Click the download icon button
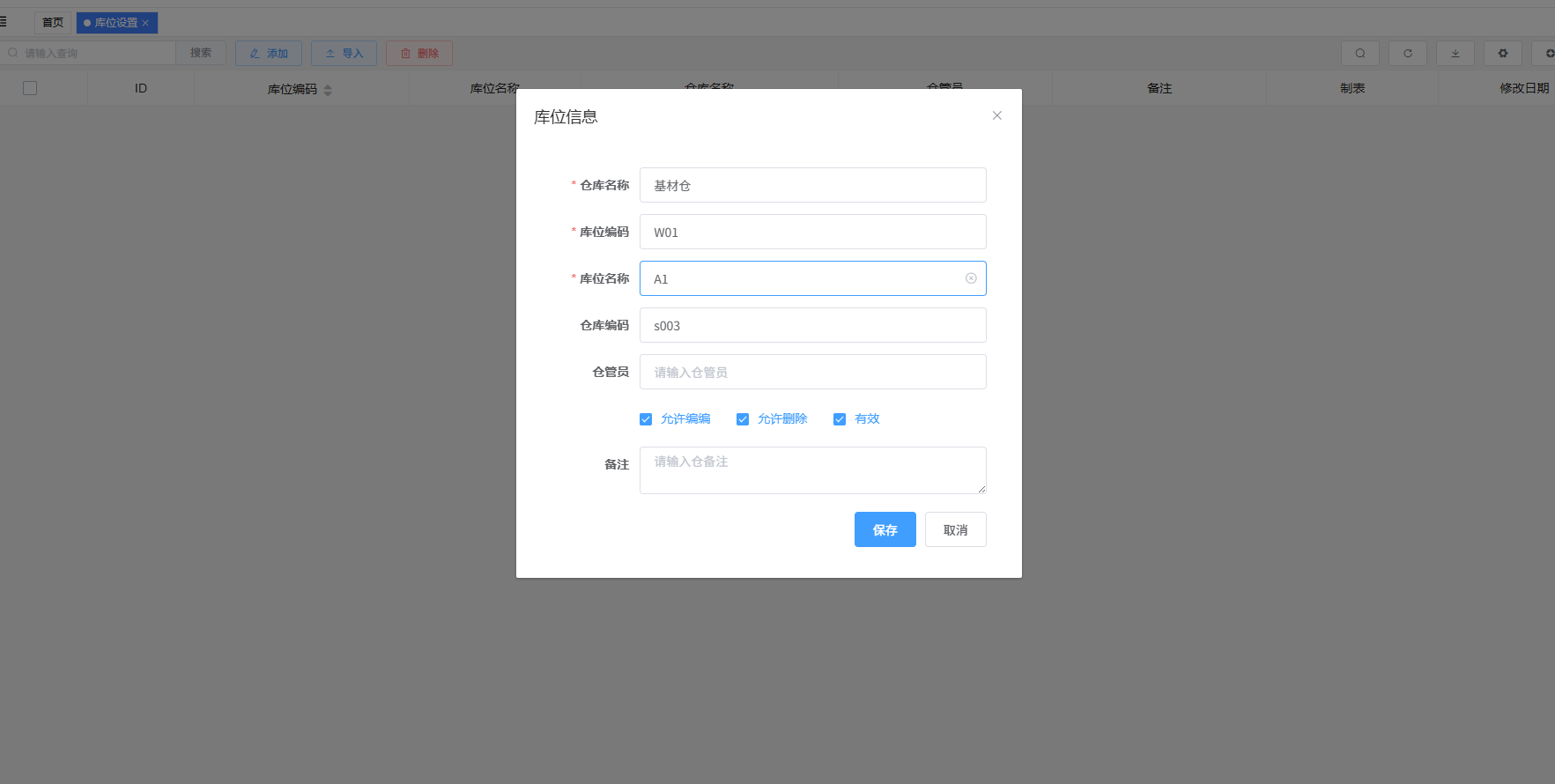Screen dimensions: 1555x784 [1455, 54]
